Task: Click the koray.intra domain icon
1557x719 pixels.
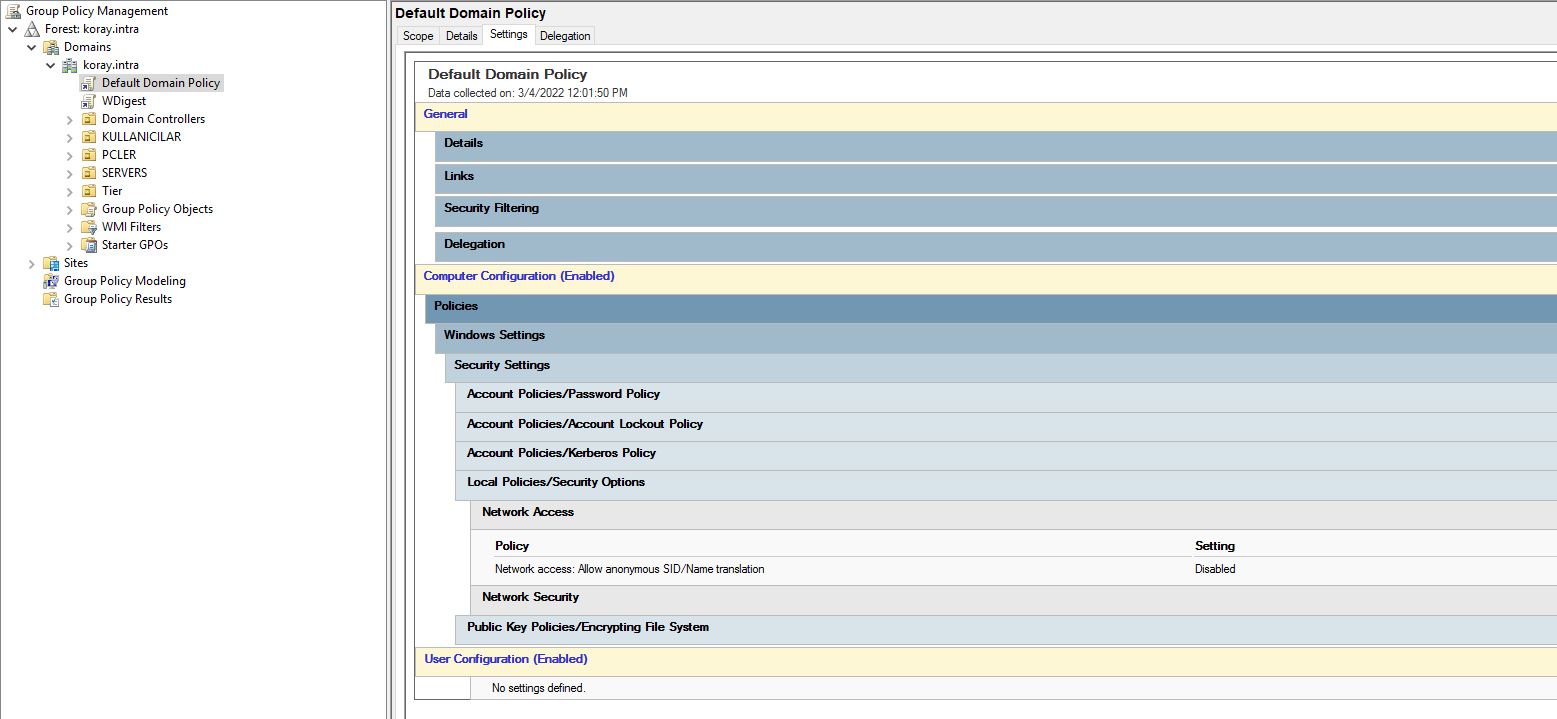Action: point(69,65)
